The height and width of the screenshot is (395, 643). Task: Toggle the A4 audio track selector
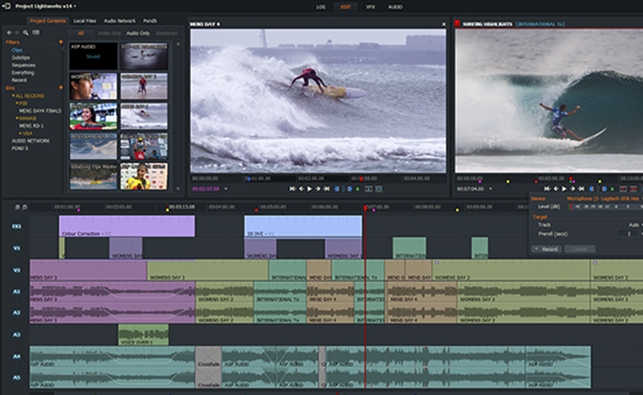pyautogui.click(x=16, y=356)
